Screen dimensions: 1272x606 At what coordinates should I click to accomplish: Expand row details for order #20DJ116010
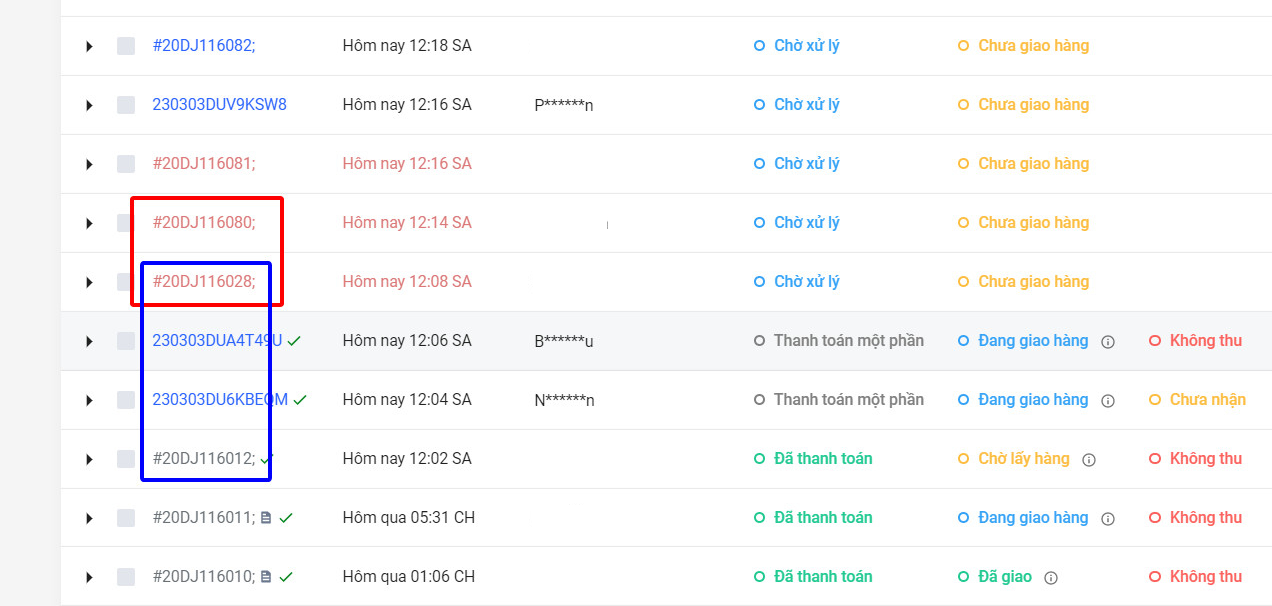point(89,577)
